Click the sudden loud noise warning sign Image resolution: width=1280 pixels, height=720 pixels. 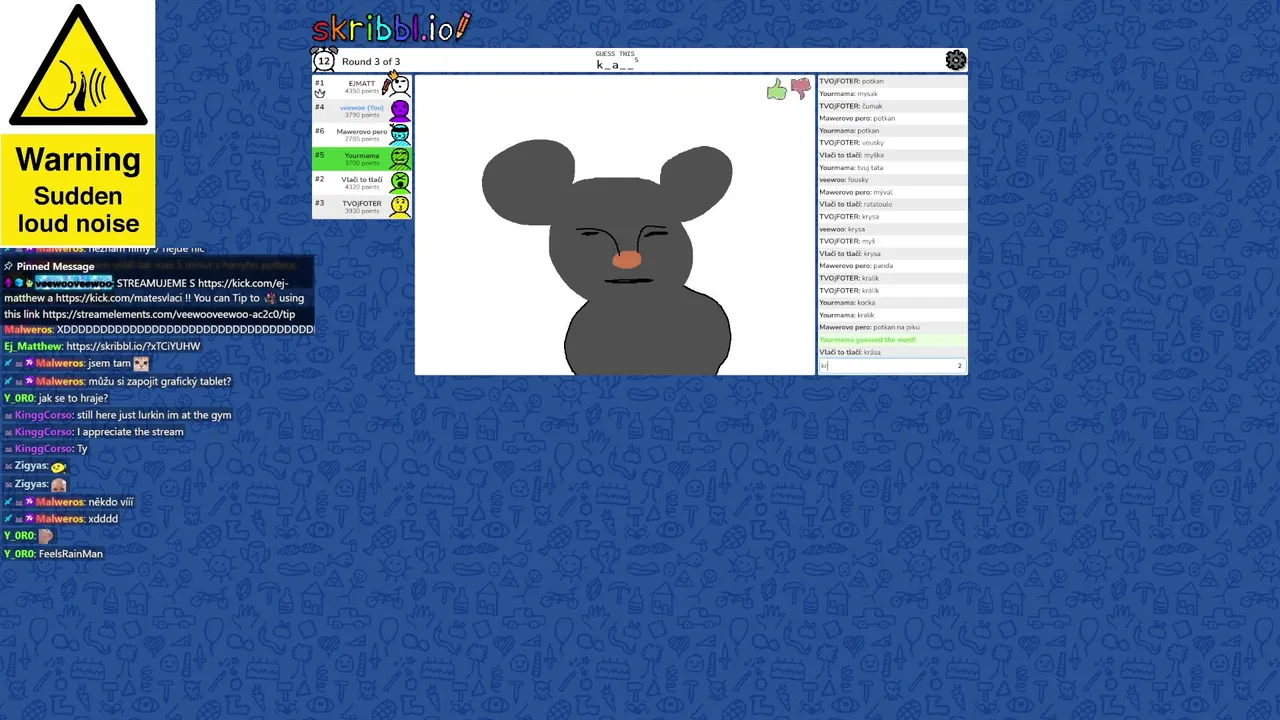(x=78, y=122)
